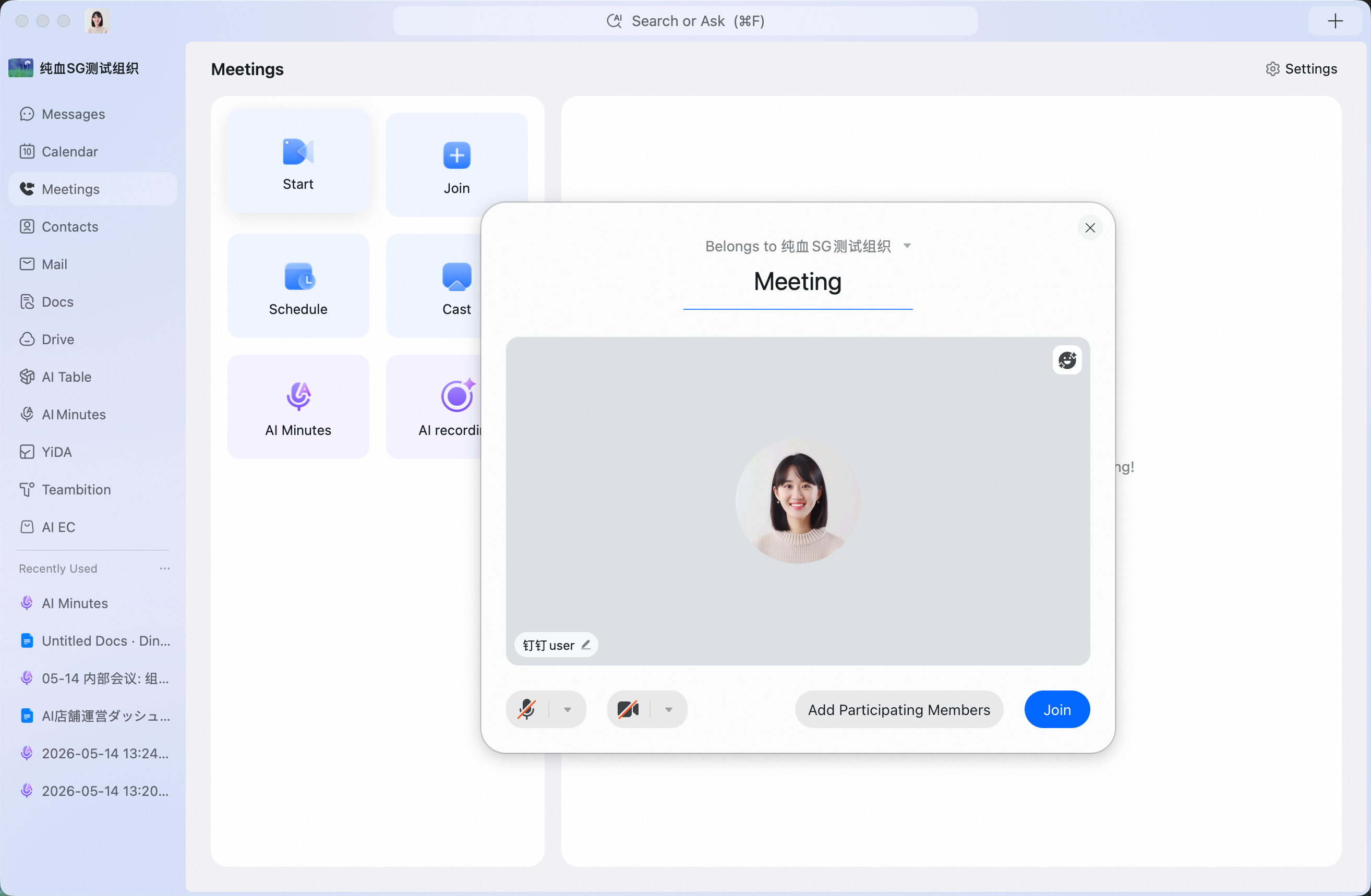The width and height of the screenshot is (1371, 896).
Task: Click the Meetings page heading
Action: click(x=247, y=69)
